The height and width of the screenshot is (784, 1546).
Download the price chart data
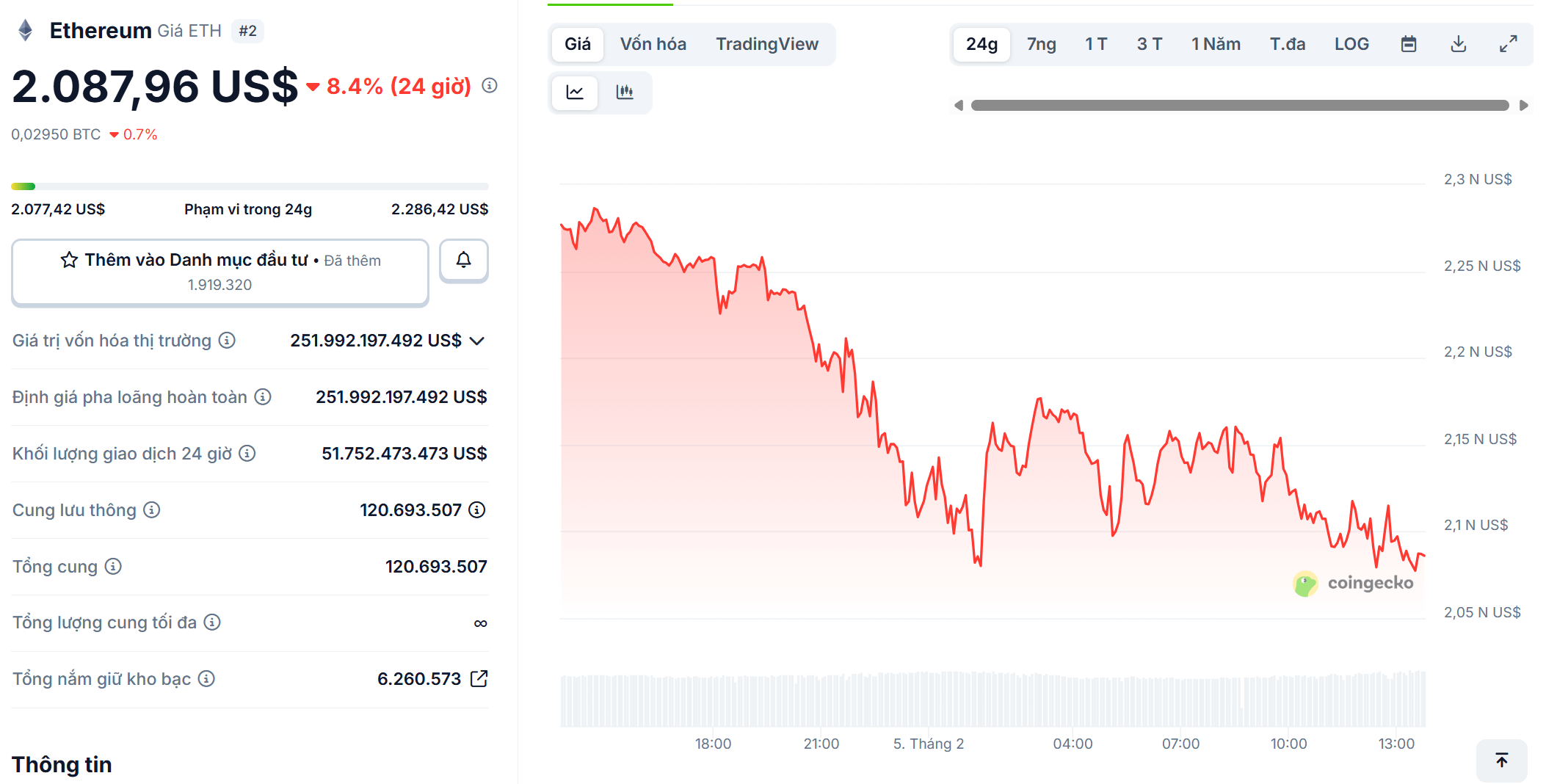[1459, 43]
